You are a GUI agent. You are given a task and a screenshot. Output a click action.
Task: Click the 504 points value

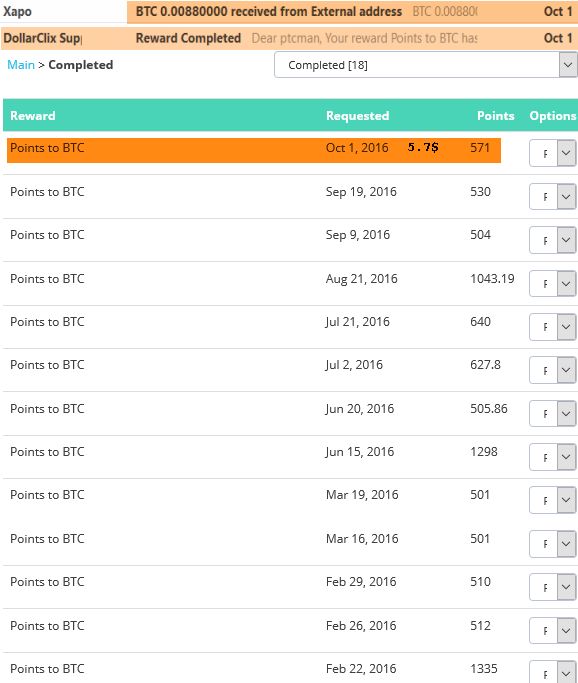480,235
